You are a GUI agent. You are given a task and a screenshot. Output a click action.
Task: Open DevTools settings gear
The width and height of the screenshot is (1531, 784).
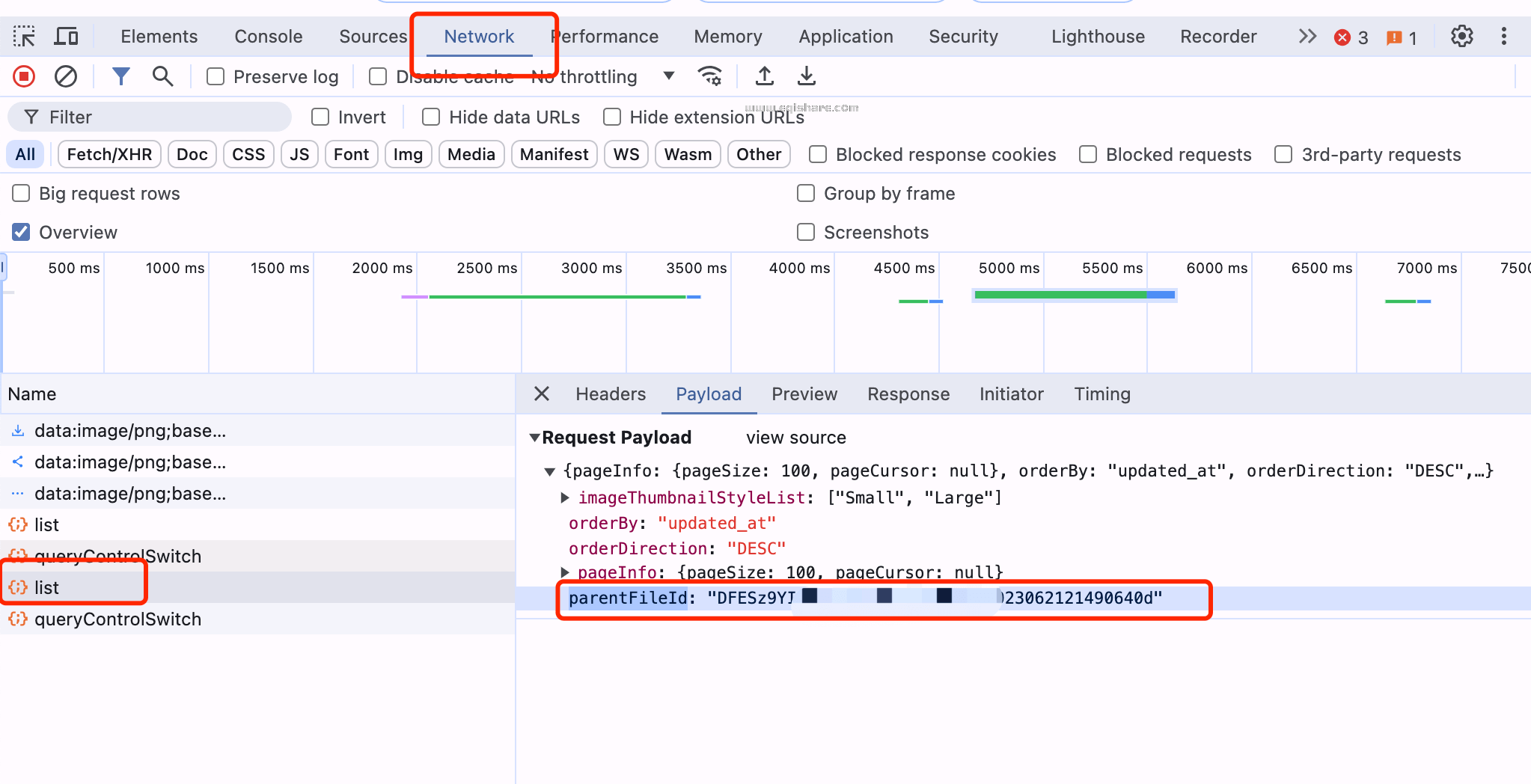tap(1461, 37)
